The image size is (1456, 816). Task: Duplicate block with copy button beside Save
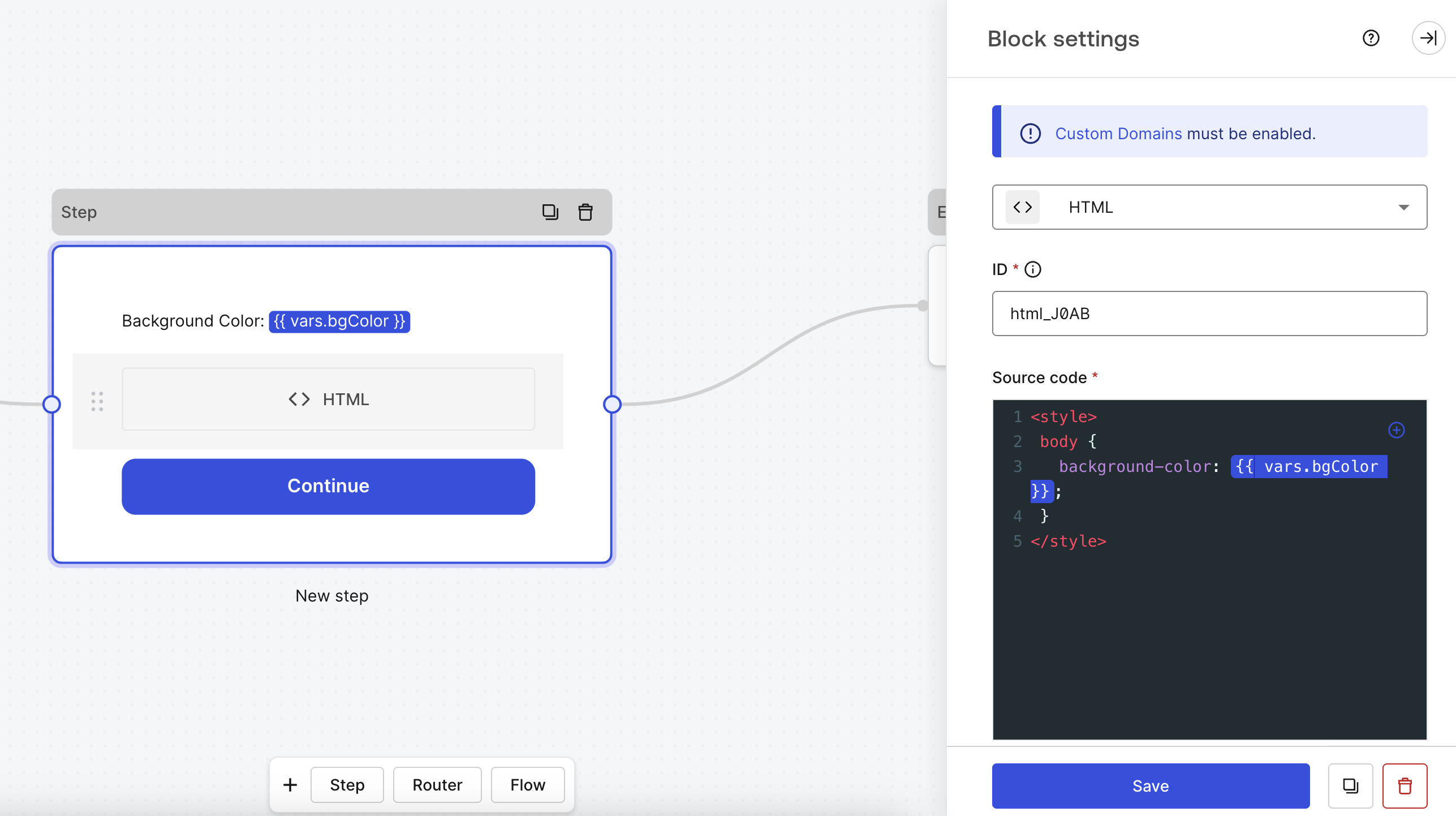(x=1350, y=785)
